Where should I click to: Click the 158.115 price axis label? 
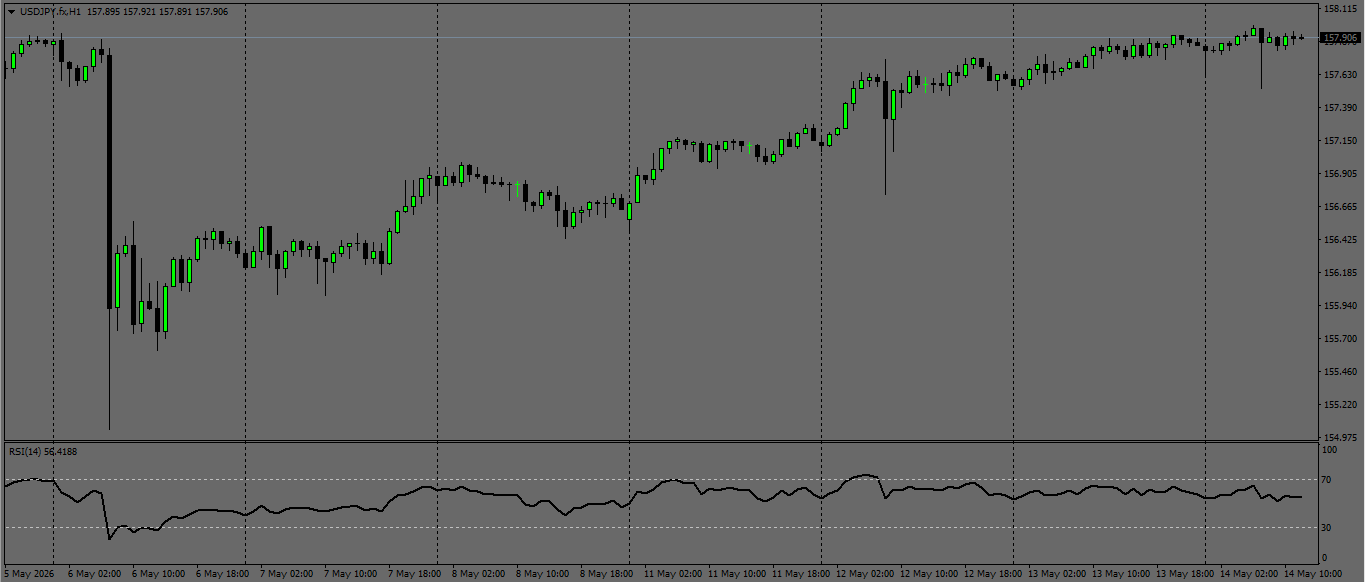coord(1340,9)
